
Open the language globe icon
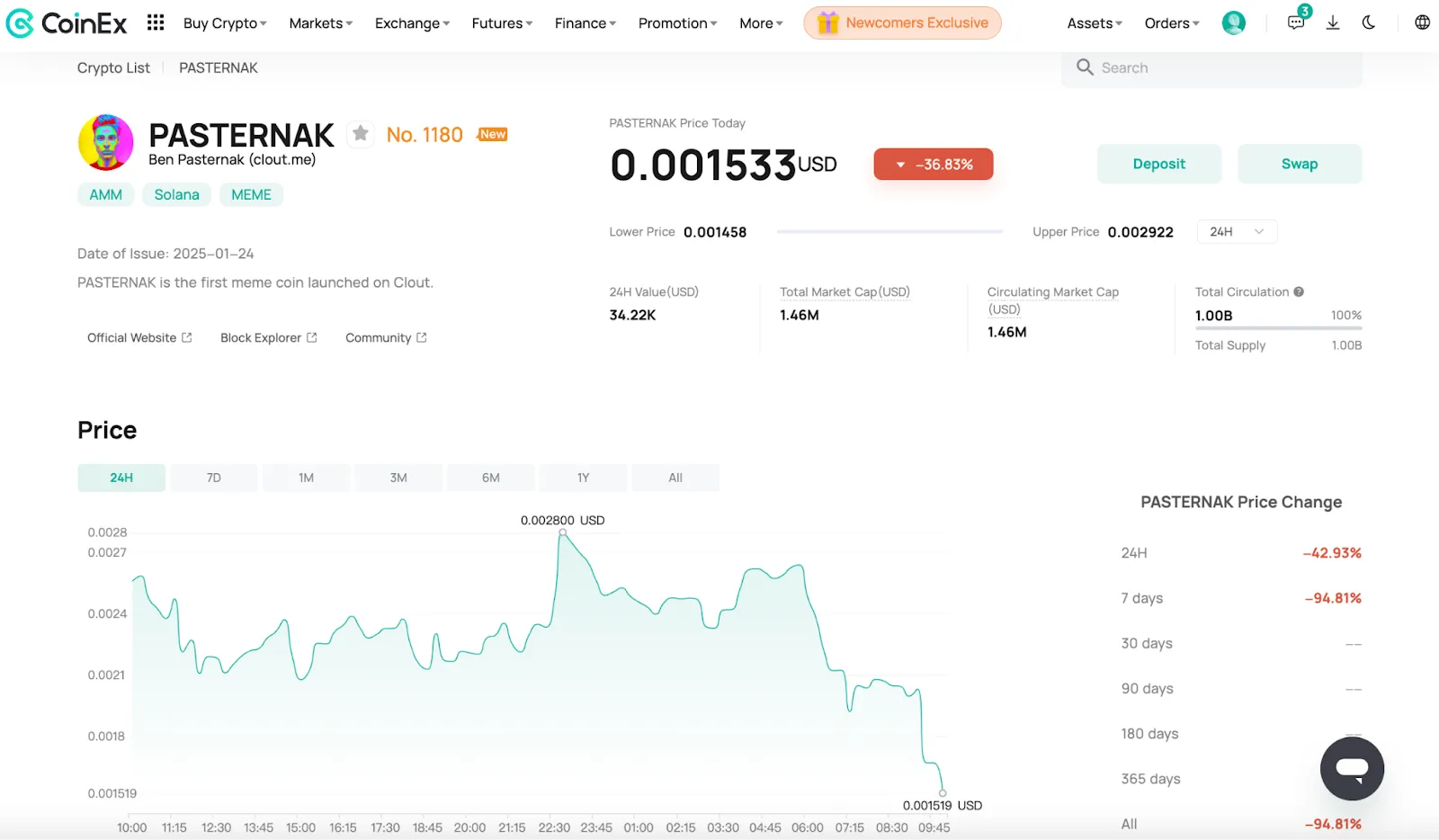click(1422, 22)
